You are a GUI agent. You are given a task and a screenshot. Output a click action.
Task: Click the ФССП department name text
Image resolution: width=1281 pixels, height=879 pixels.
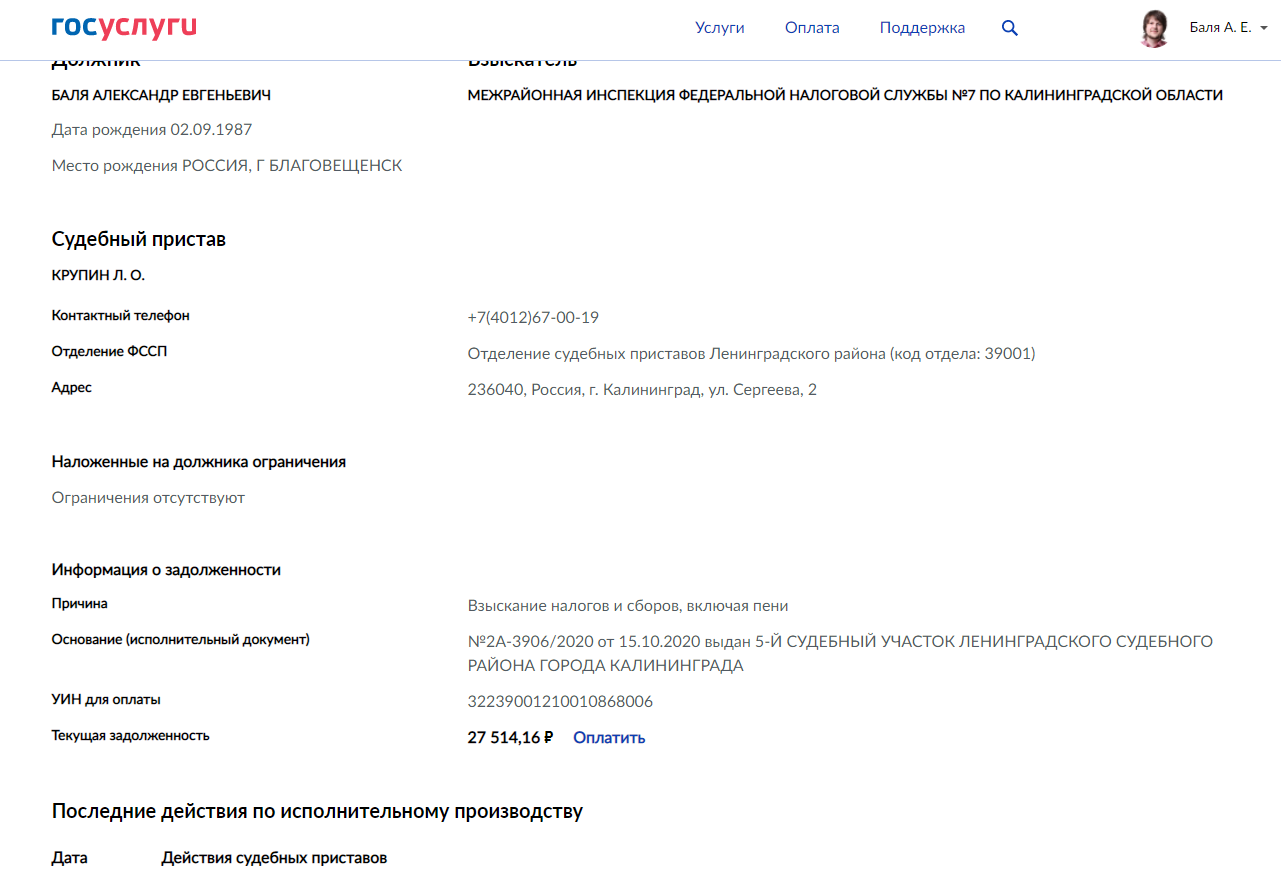pyautogui.click(x=751, y=354)
